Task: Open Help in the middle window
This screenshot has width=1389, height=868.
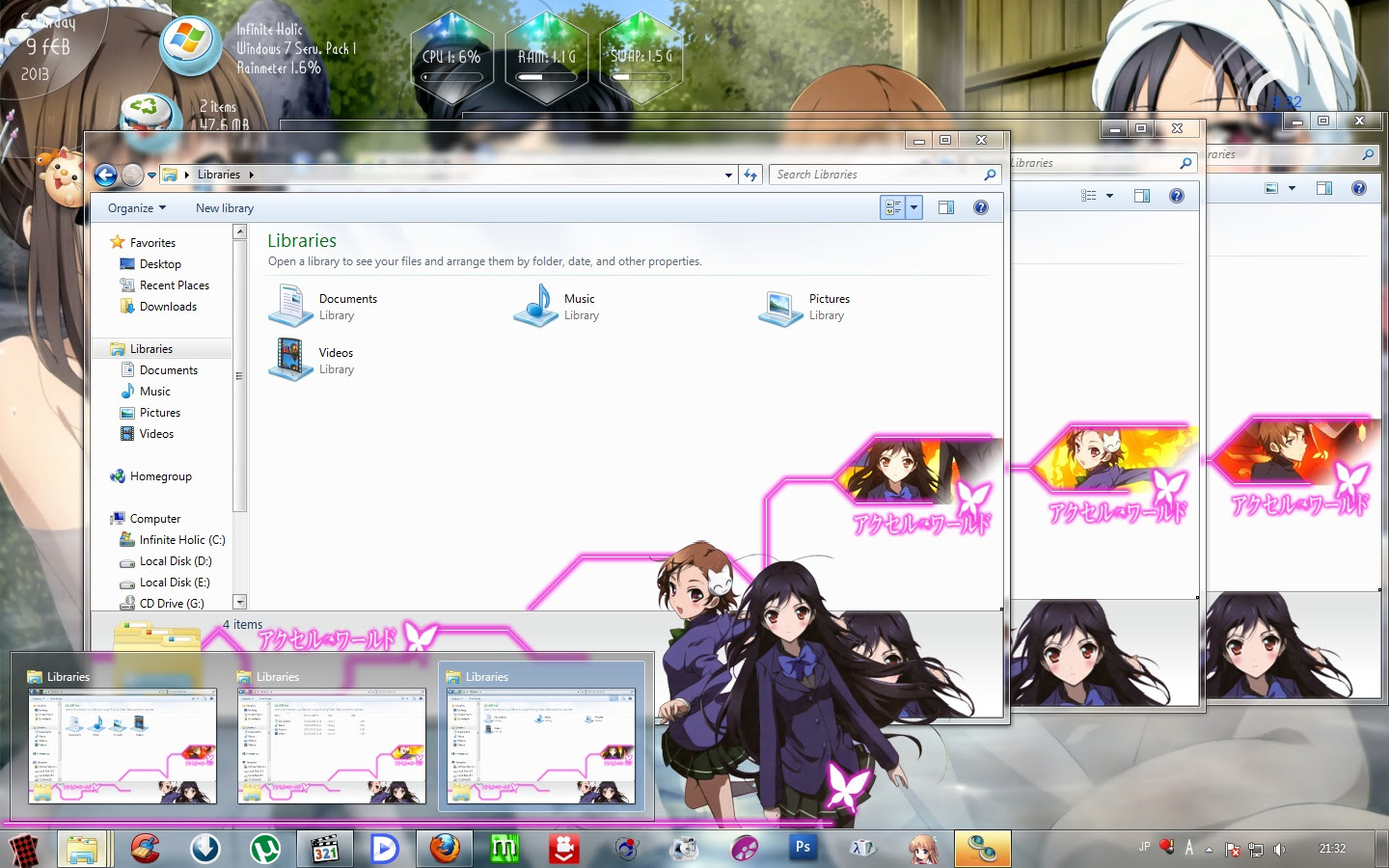Action: click(1177, 196)
